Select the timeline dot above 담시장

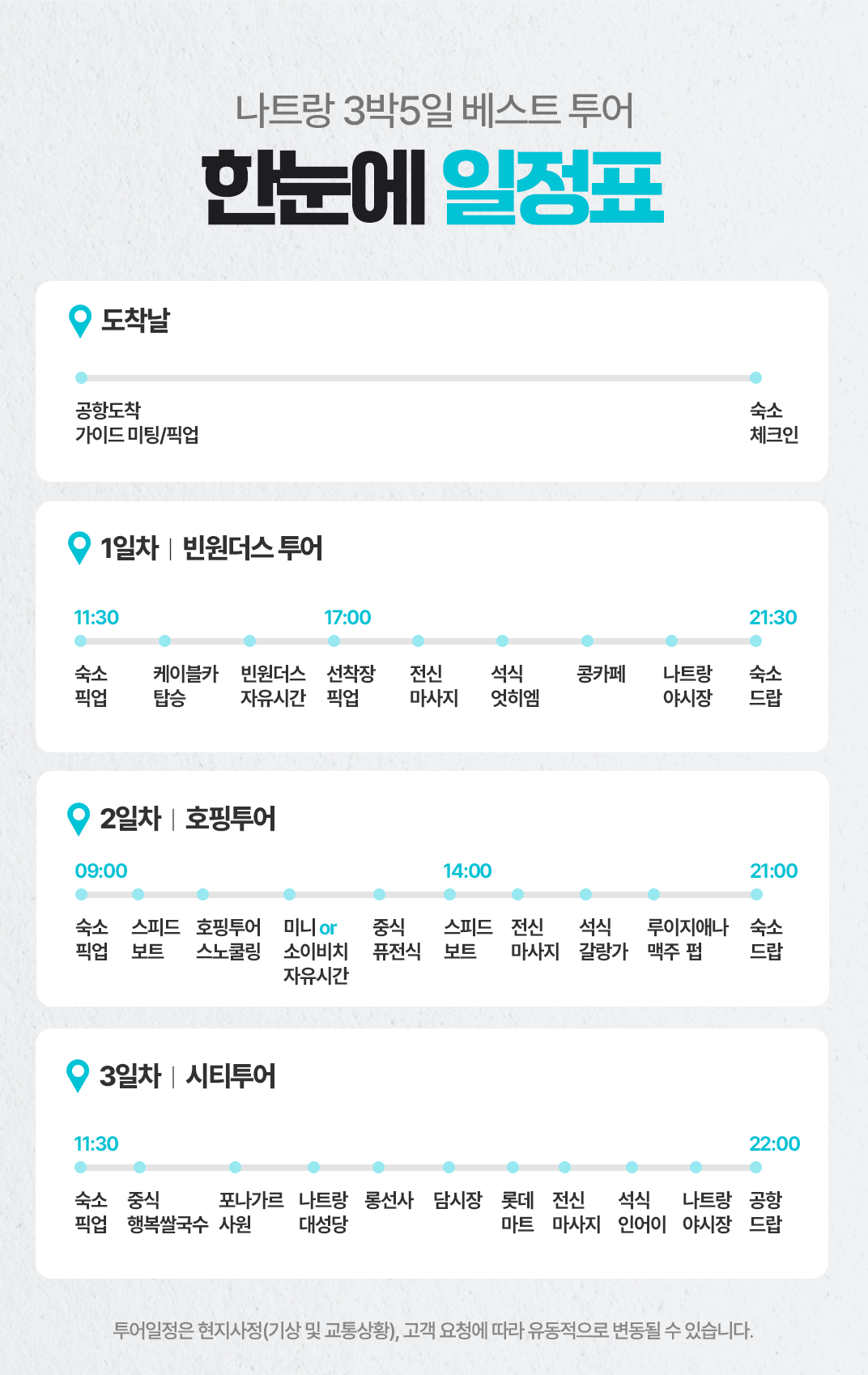click(x=449, y=1167)
